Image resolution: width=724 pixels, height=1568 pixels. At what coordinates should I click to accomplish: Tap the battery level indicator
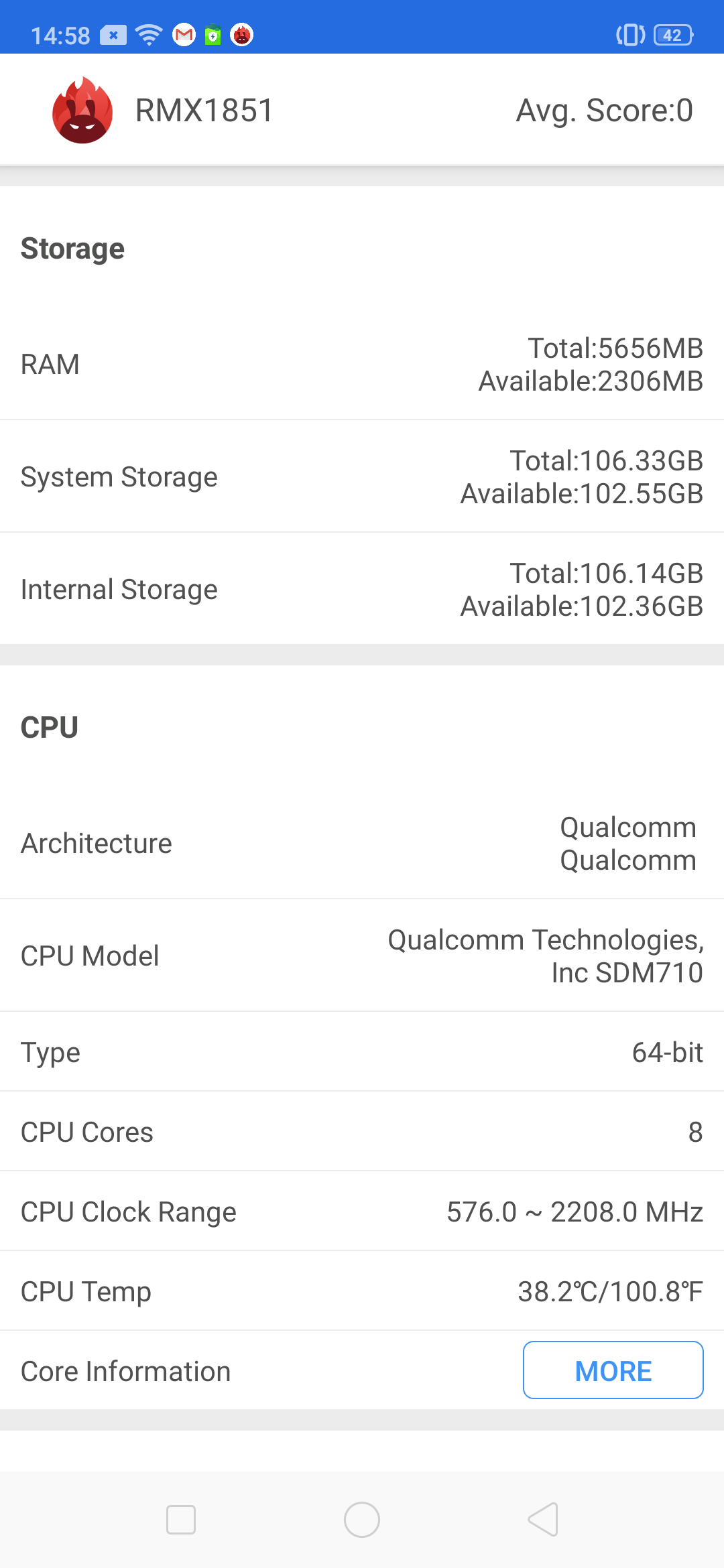point(673,35)
